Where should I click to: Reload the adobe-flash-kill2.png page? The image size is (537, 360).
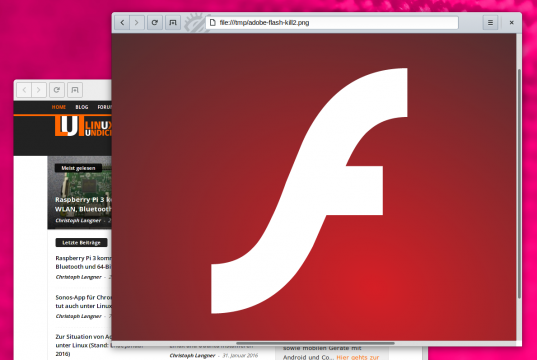pos(155,23)
